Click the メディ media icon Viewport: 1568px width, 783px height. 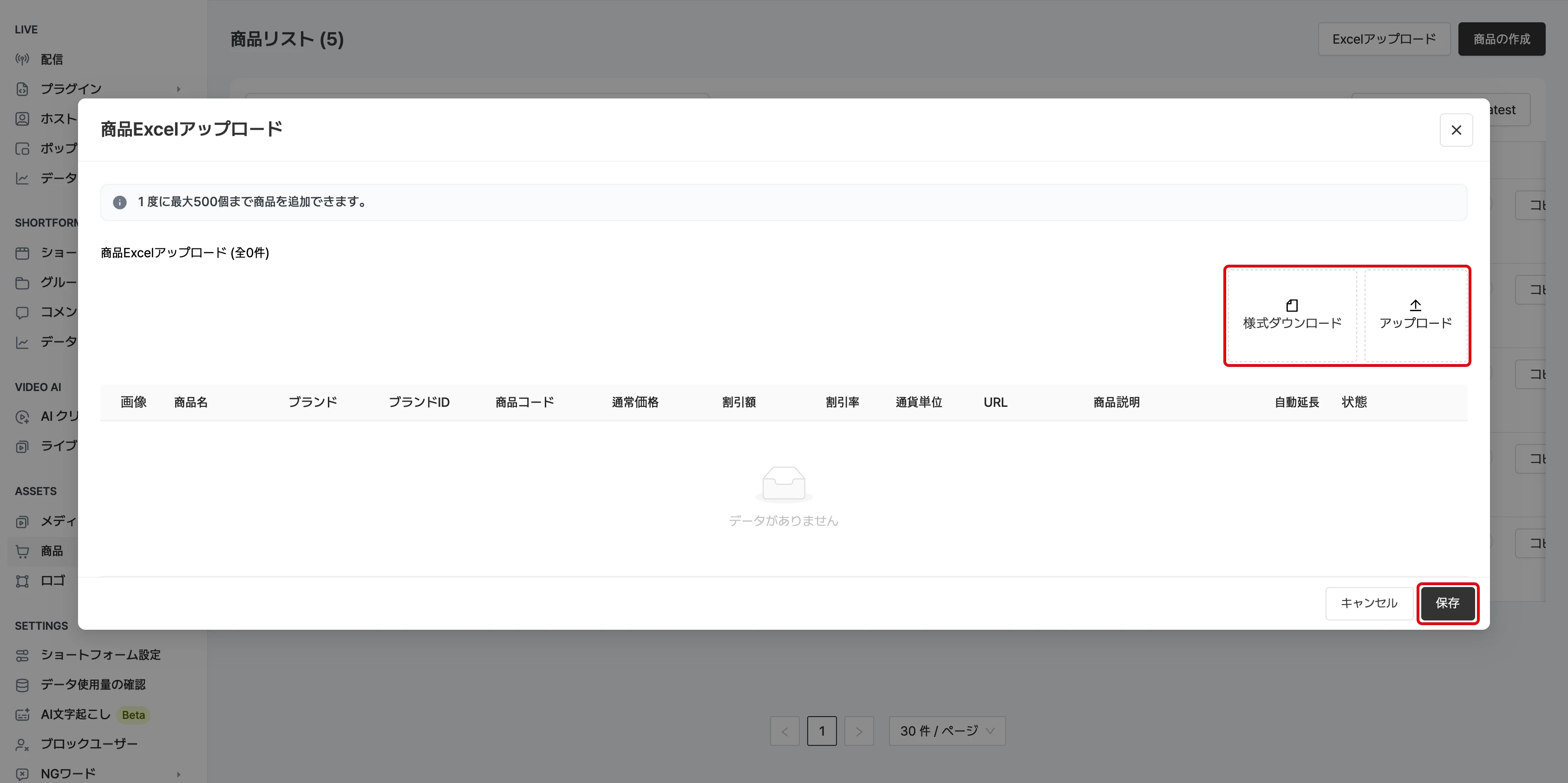pyautogui.click(x=22, y=521)
